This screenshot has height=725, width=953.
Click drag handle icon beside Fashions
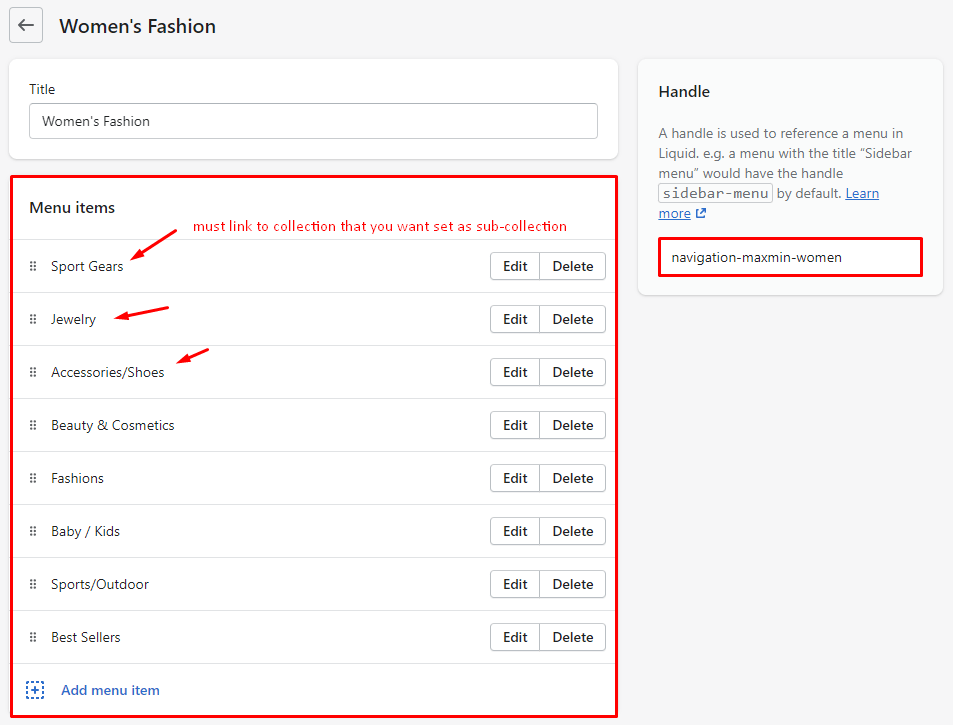[33, 479]
